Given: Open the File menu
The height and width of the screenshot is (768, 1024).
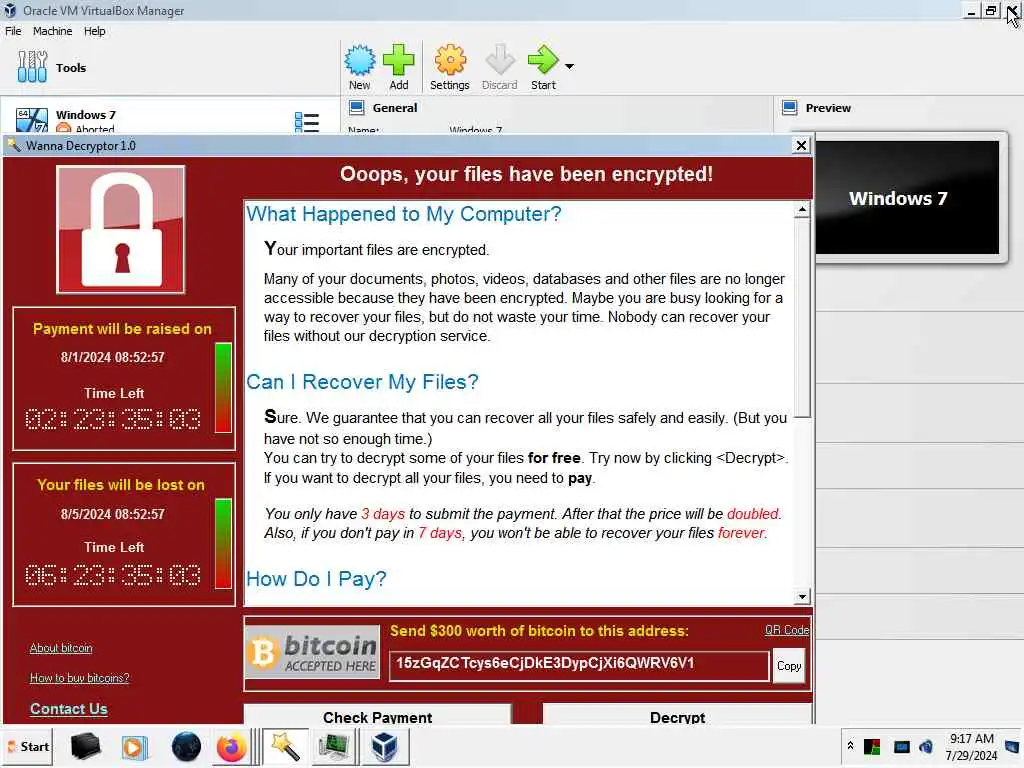Looking at the screenshot, I should coord(13,31).
